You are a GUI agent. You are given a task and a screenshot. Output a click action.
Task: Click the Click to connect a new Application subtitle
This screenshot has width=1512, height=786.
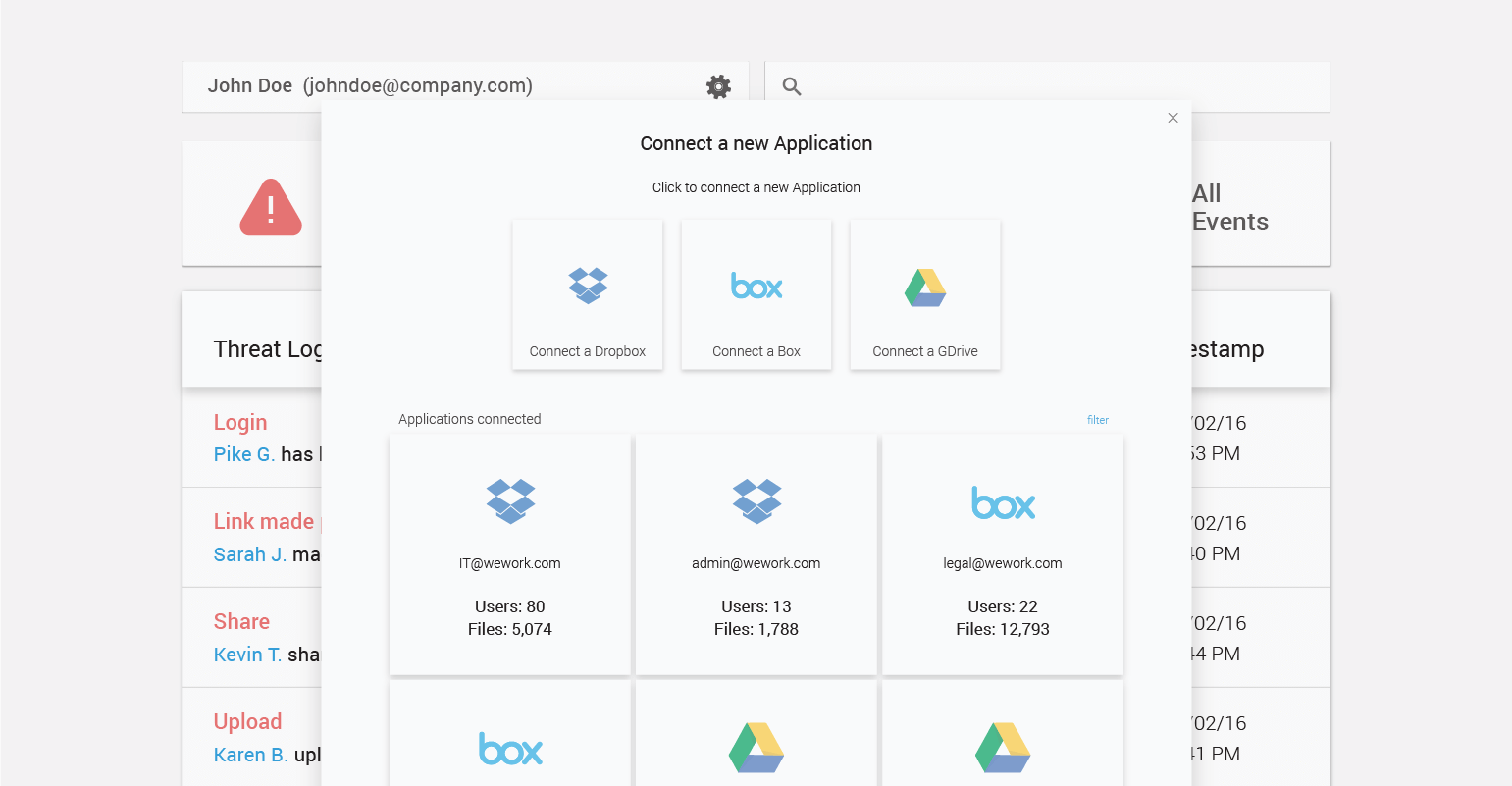pyautogui.click(x=756, y=187)
